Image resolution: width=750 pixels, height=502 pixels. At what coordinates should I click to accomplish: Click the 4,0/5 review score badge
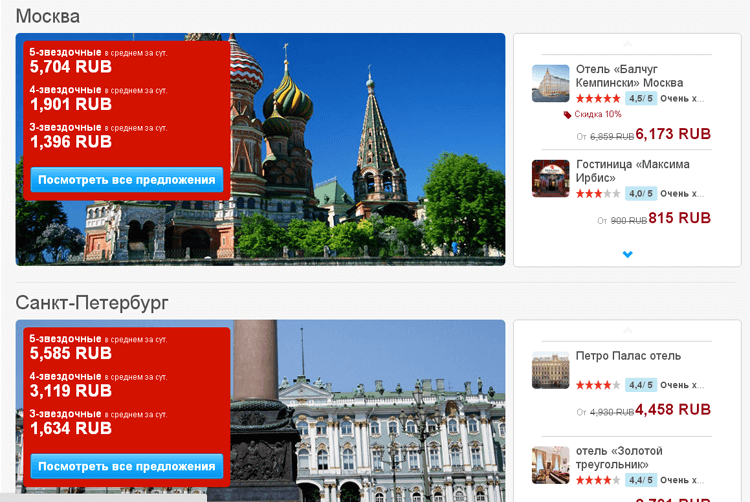click(x=641, y=194)
